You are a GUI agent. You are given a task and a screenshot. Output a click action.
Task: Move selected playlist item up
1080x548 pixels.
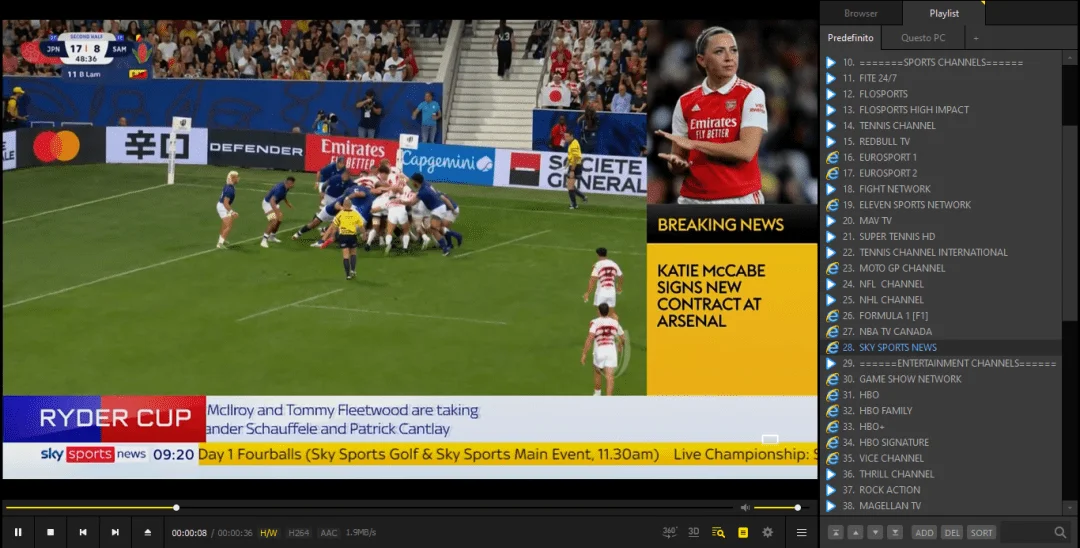coord(855,532)
